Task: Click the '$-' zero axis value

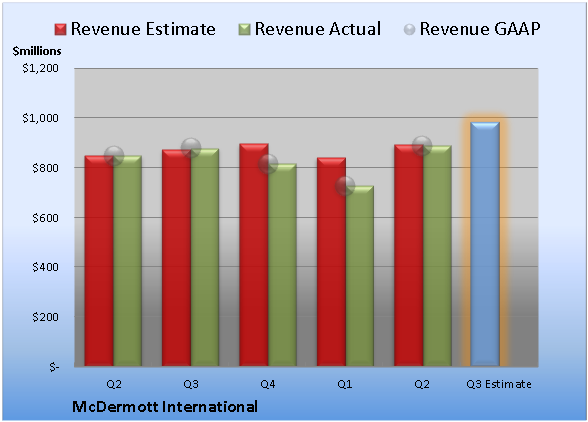Action: [54, 367]
